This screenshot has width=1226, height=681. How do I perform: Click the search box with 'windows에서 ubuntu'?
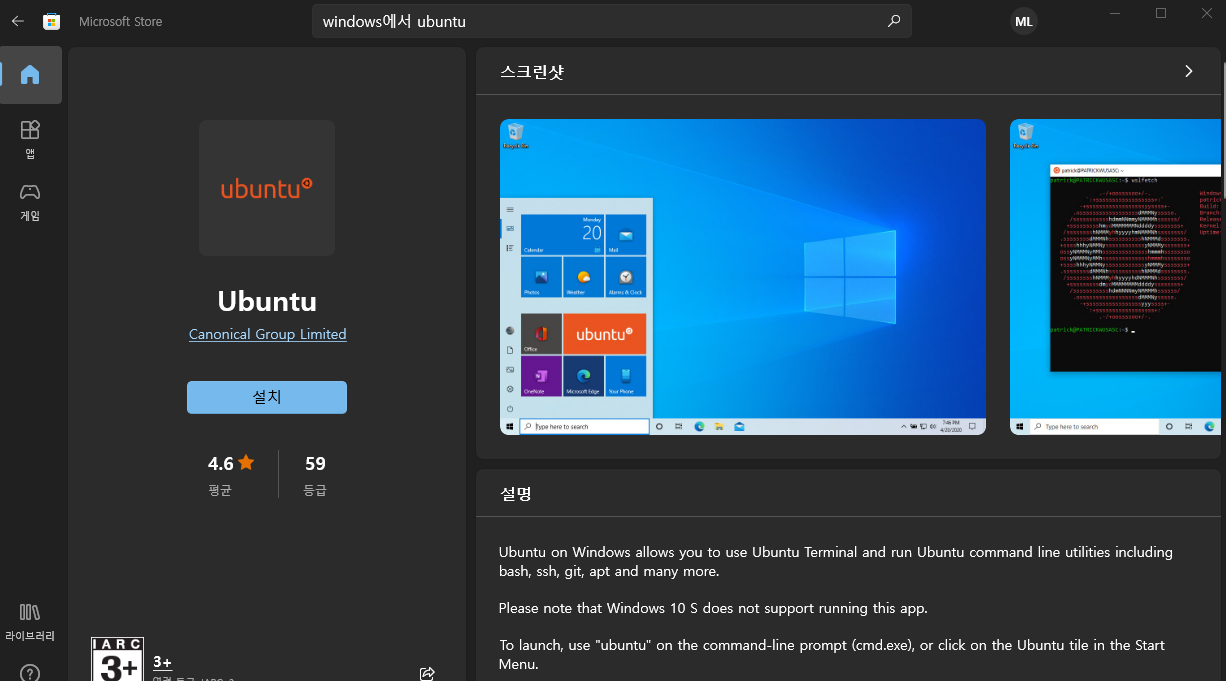(x=612, y=21)
